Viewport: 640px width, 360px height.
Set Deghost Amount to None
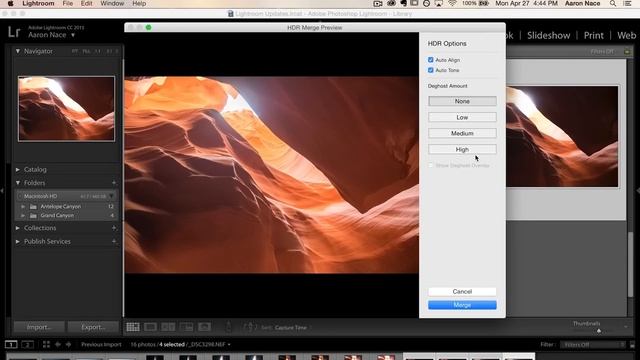coord(462,101)
